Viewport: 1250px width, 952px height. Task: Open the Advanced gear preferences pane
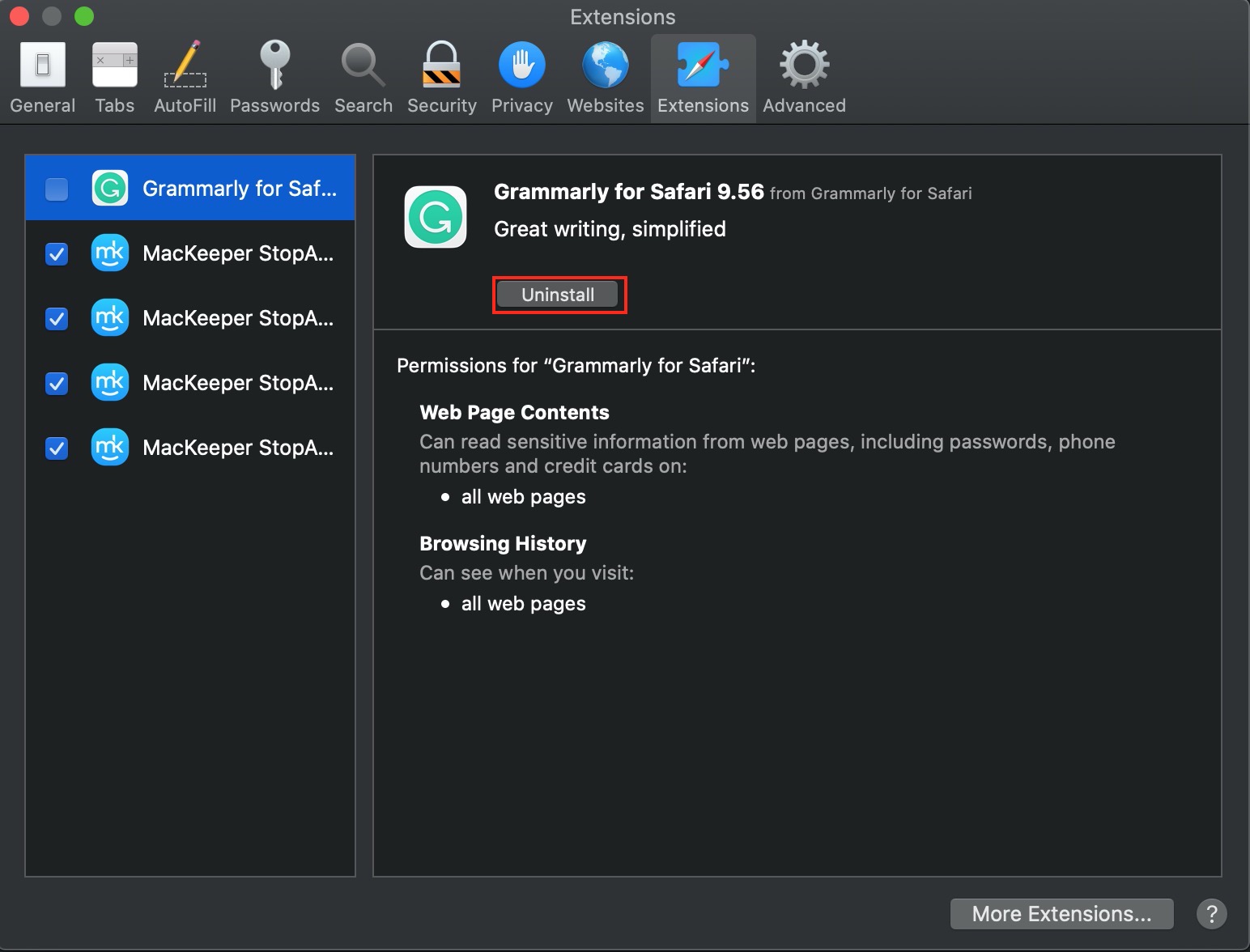(x=804, y=79)
